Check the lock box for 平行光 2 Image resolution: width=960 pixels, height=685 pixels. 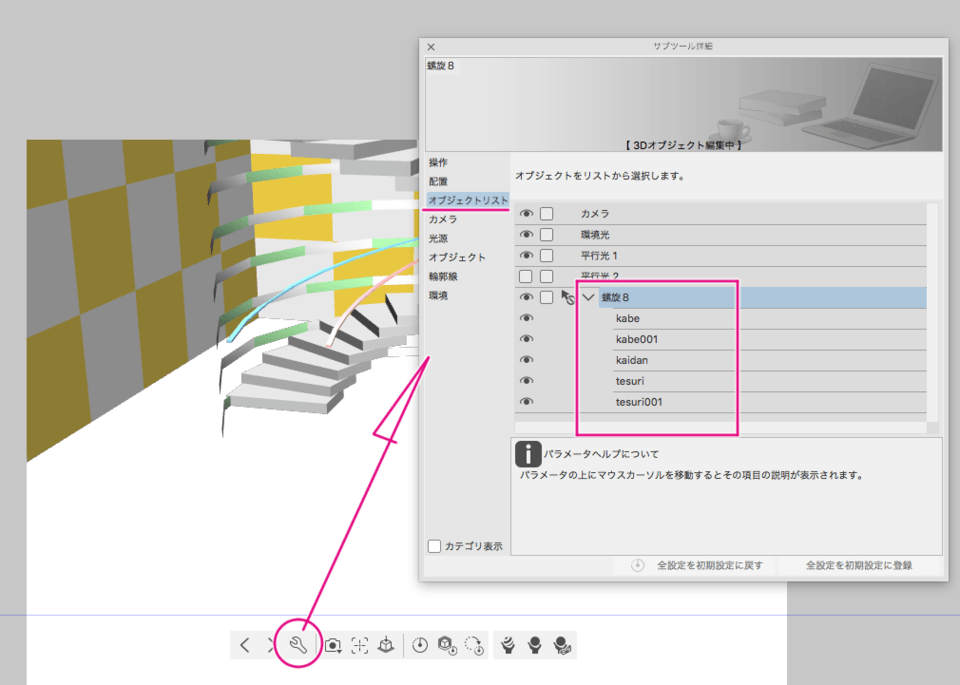[x=547, y=276]
